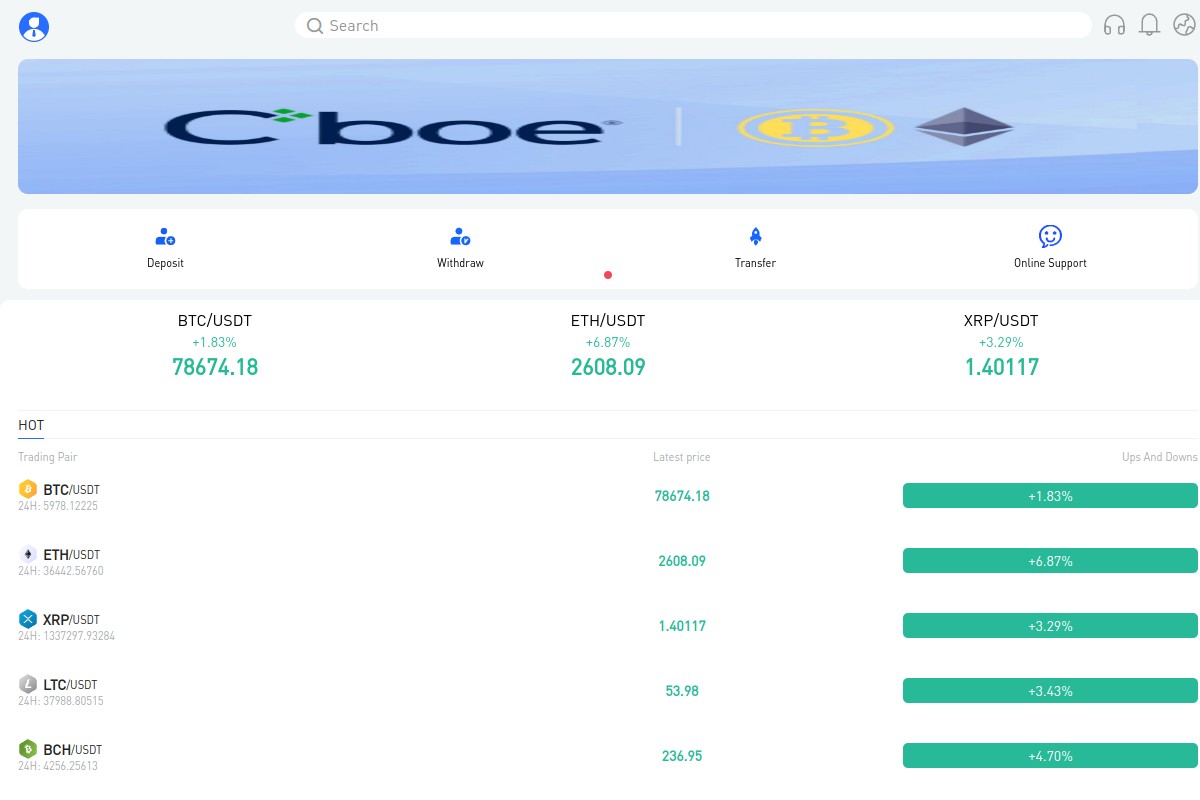Open the user profile avatar icon
1200x800 pixels.
[x=34, y=27]
